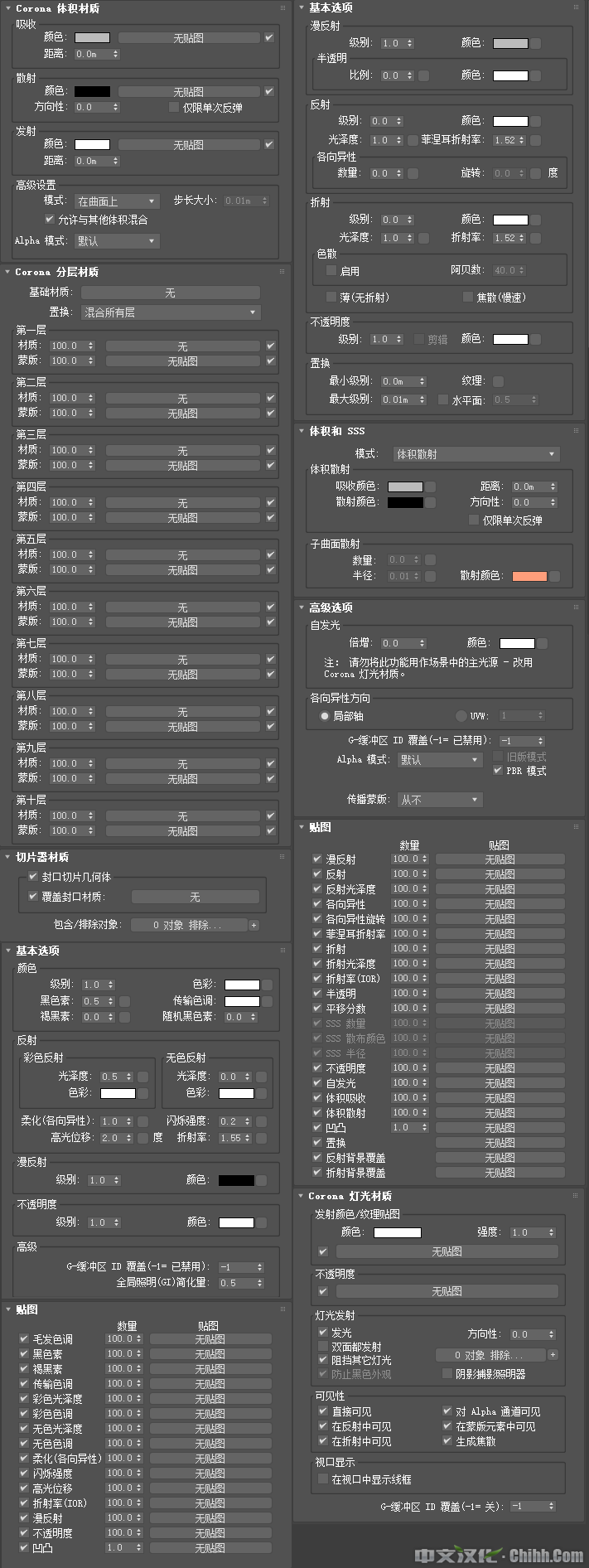Click the 覆盖封口材质 无 button
The height and width of the screenshot is (1568, 589).
click(195, 897)
